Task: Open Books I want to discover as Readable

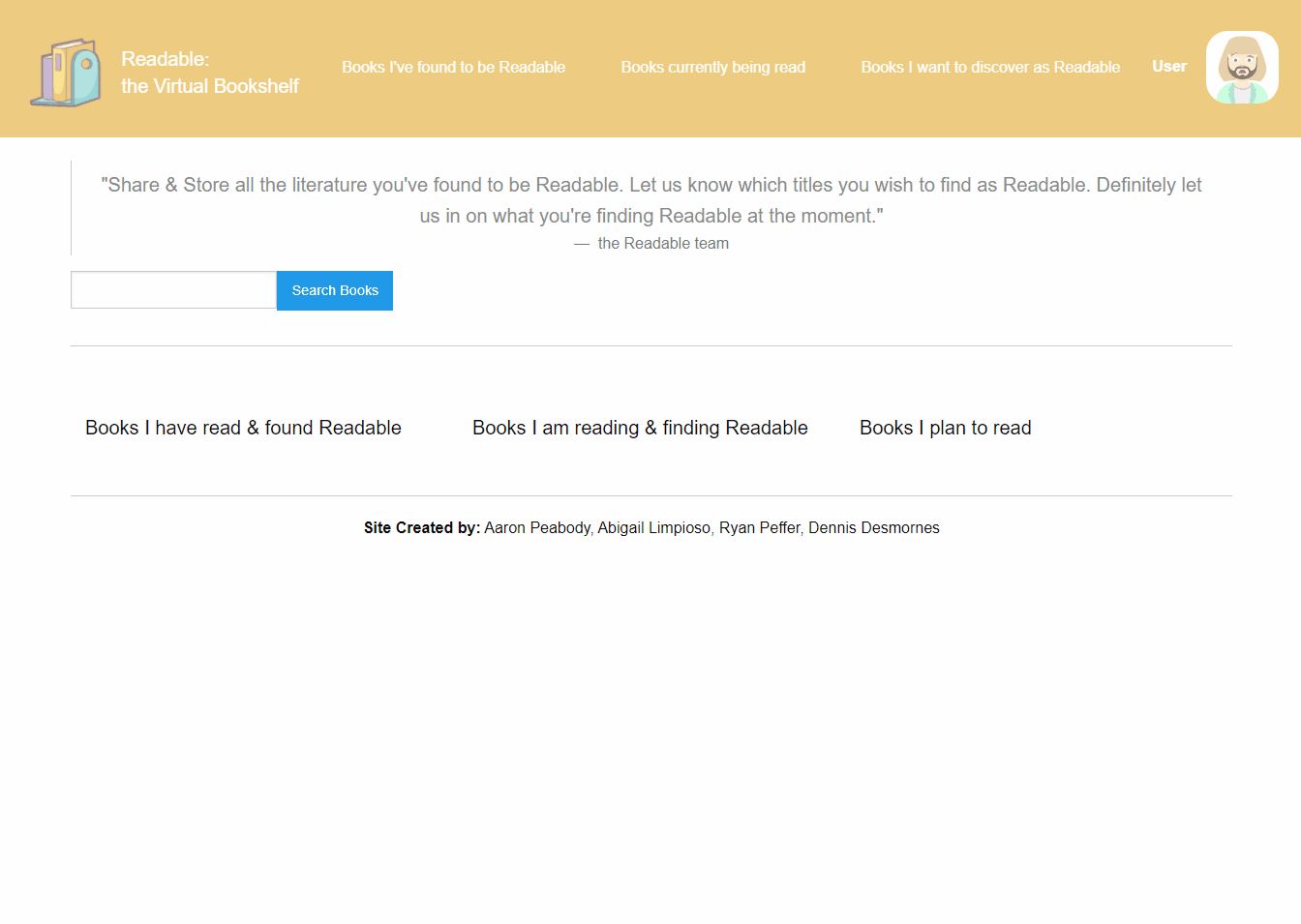Action: [x=990, y=67]
